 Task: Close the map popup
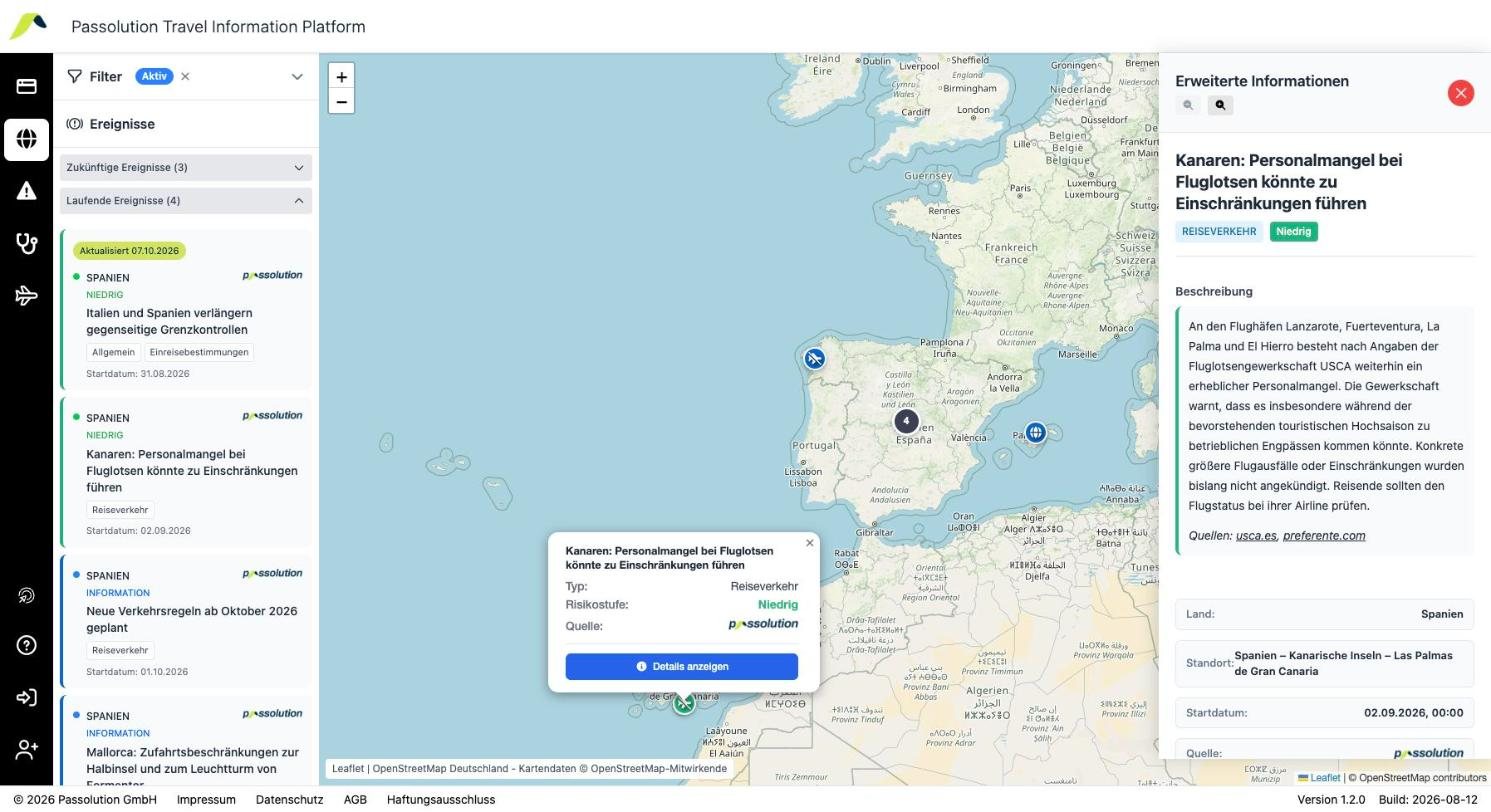810,543
